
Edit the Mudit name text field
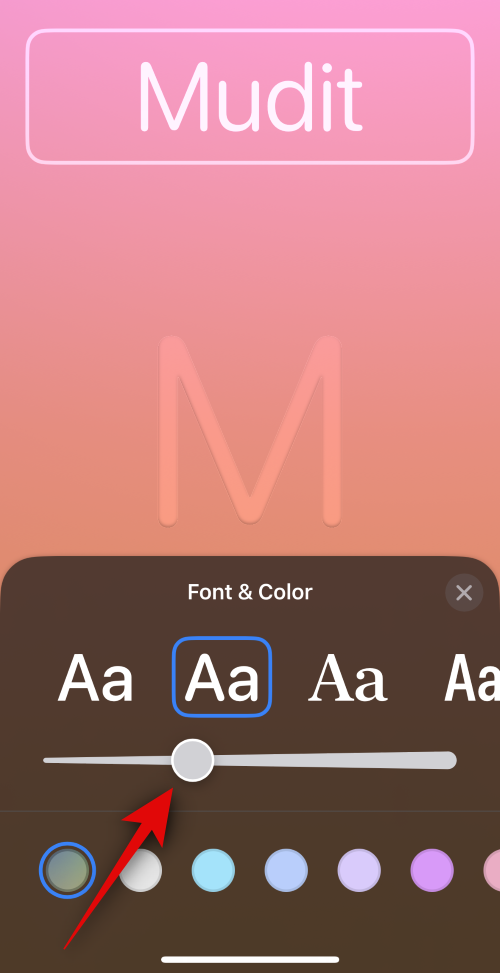click(x=250, y=97)
